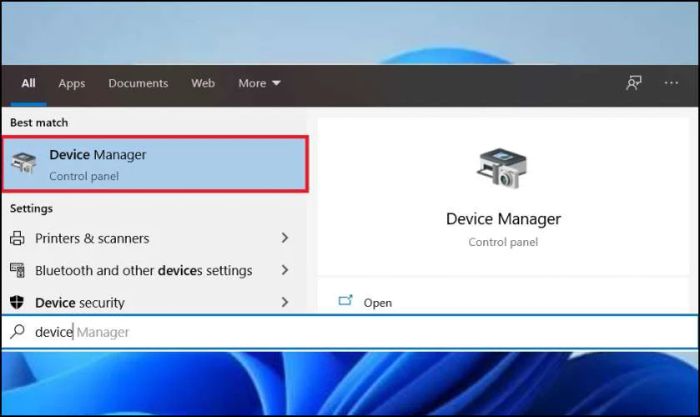
Task: Expand Printers & scanners chevron arrow
Action: [285, 238]
